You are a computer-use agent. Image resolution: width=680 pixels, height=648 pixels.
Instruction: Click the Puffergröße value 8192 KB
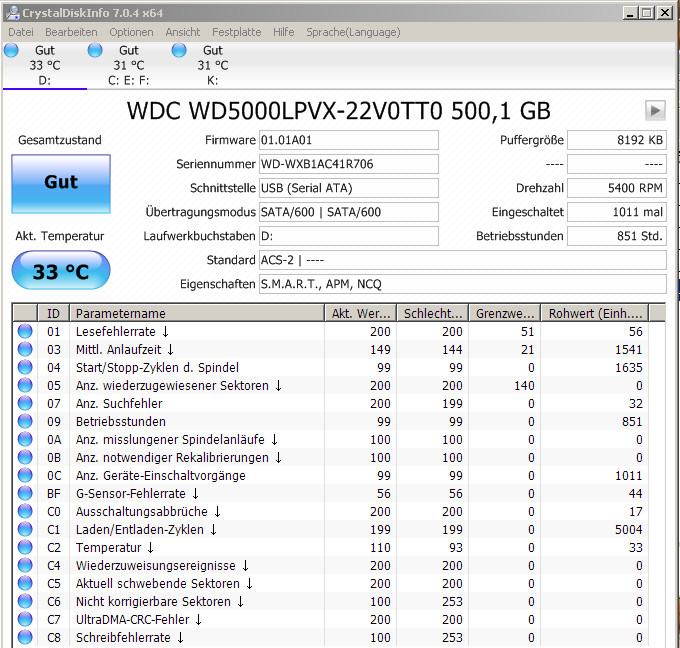617,140
